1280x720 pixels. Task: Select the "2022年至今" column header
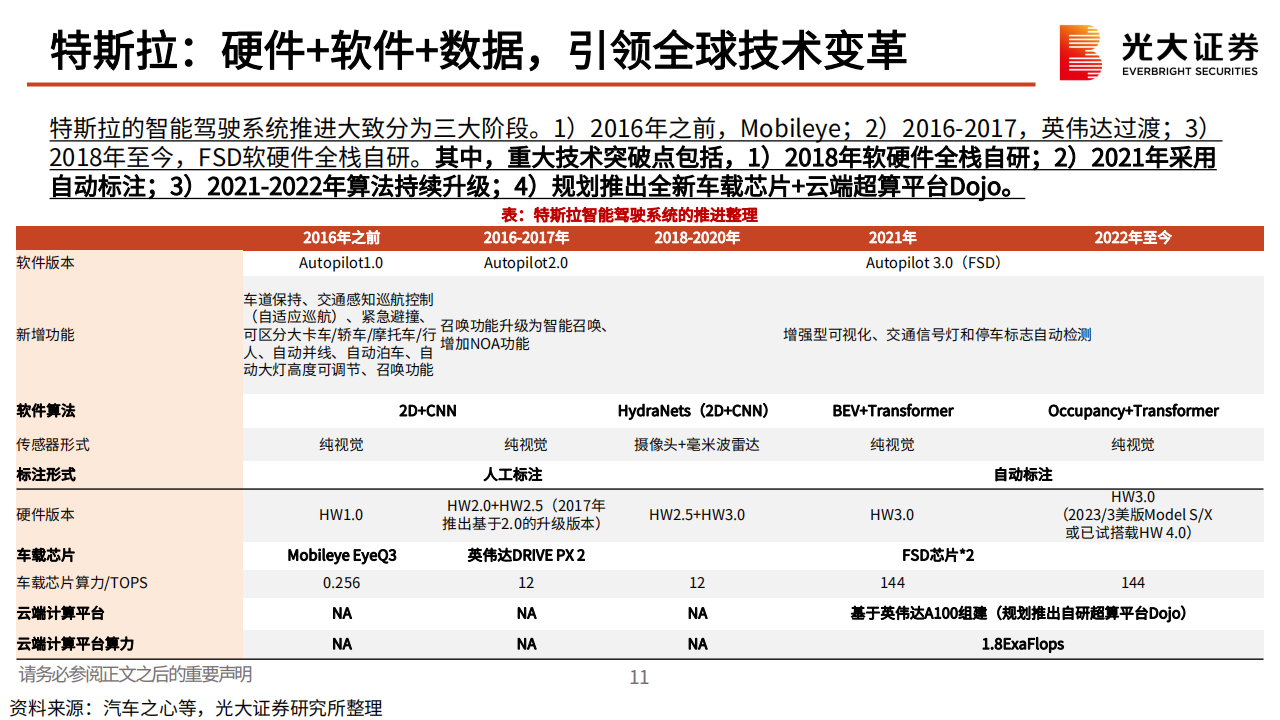pos(1133,238)
